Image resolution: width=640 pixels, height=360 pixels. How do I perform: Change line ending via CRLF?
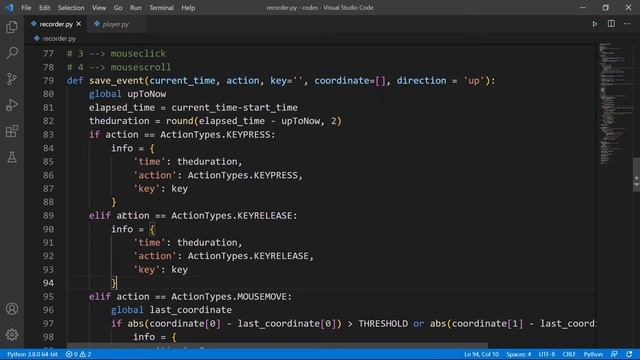(569, 354)
